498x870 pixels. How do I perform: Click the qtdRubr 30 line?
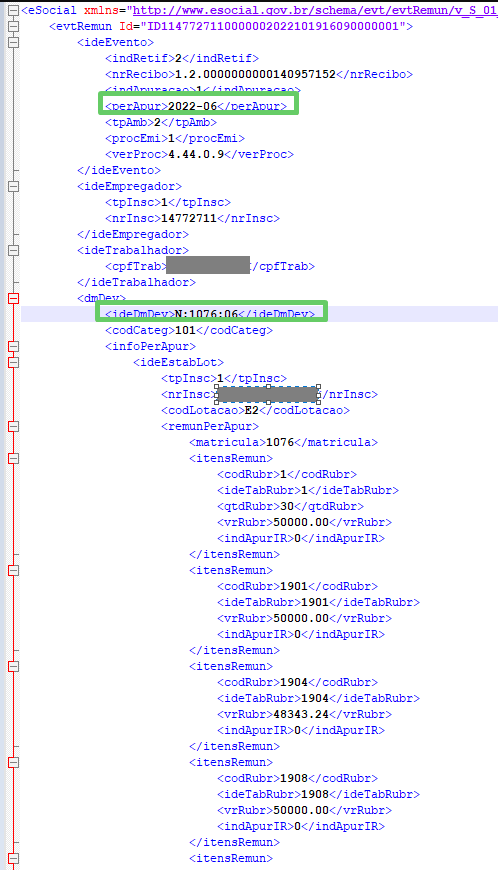(291, 507)
